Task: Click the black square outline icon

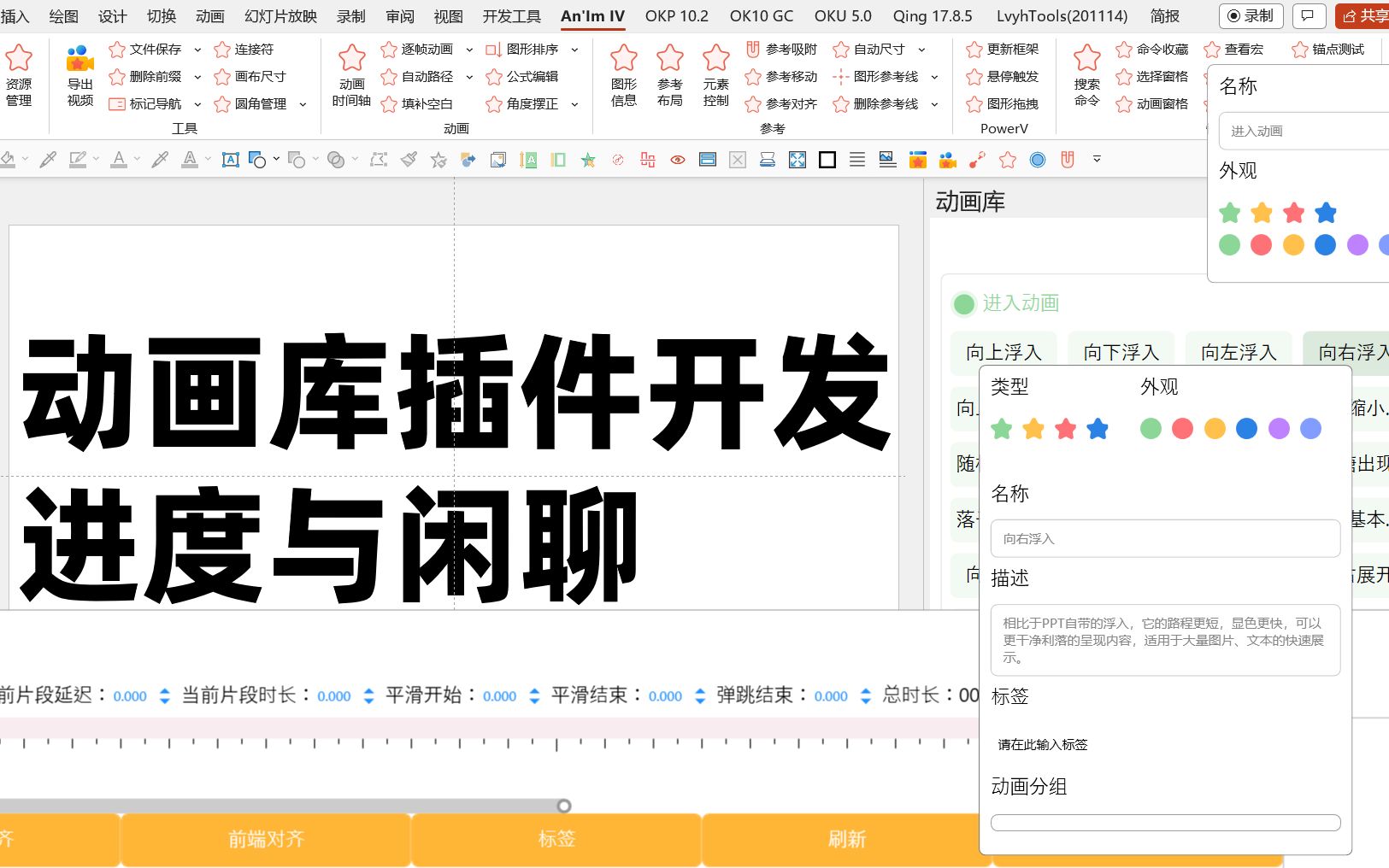Action: click(827, 160)
